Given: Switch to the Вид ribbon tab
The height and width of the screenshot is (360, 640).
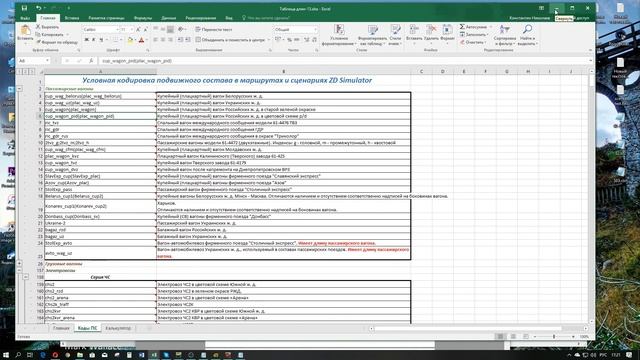Looking at the screenshot, I should point(229,18).
